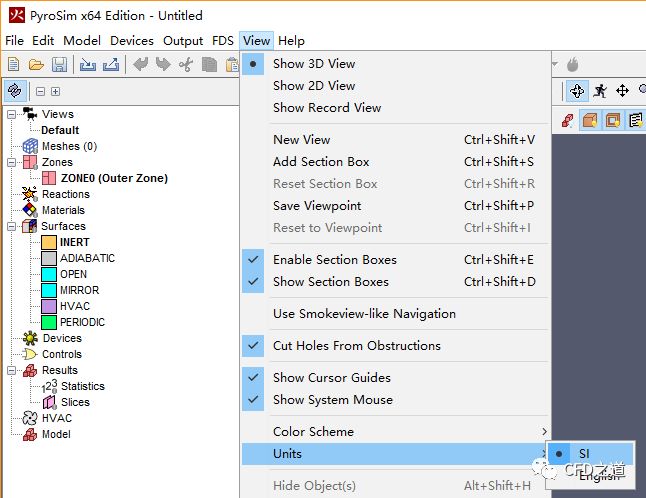The width and height of the screenshot is (646, 498).
Task: Toggle Cut Holes From Obstructions
Action: click(x=356, y=346)
